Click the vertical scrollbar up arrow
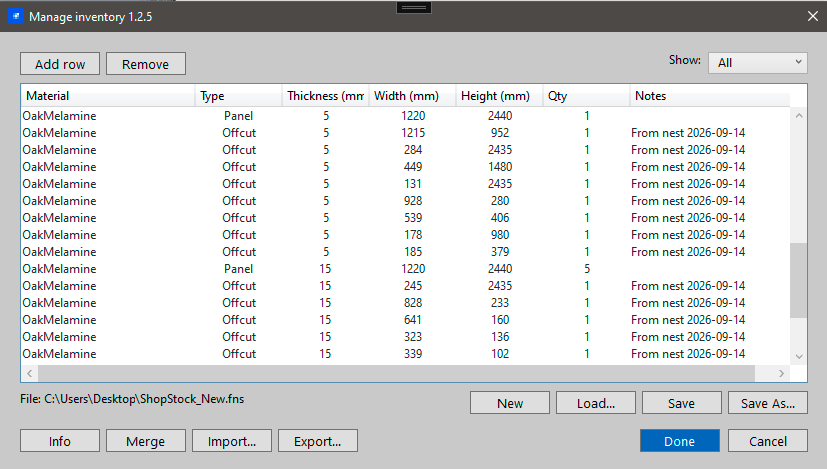The width and height of the screenshot is (827, 469). (799, 116)
